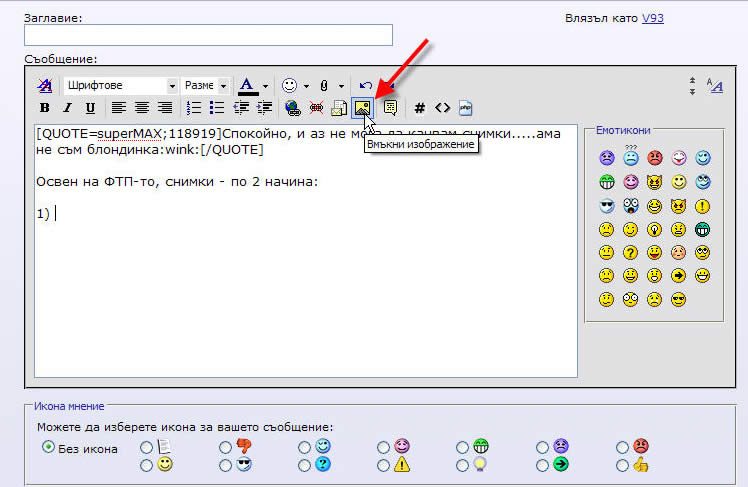The image size is (748, 487).
Task: Choose the blue question mark post icon radio
Action: pyautogui.click(x=304, y=466)
